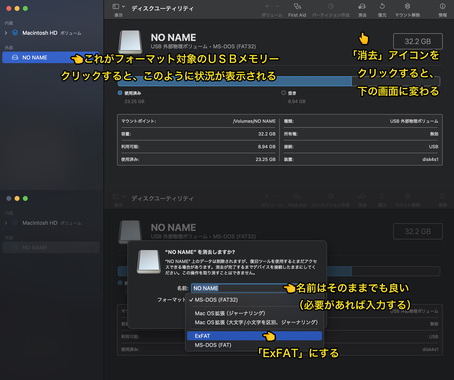Open the 表示 view chevron menu in the upper window
The width and height of the screenshot is (454, 380).
pyautogui.click(x=124, y=7)
